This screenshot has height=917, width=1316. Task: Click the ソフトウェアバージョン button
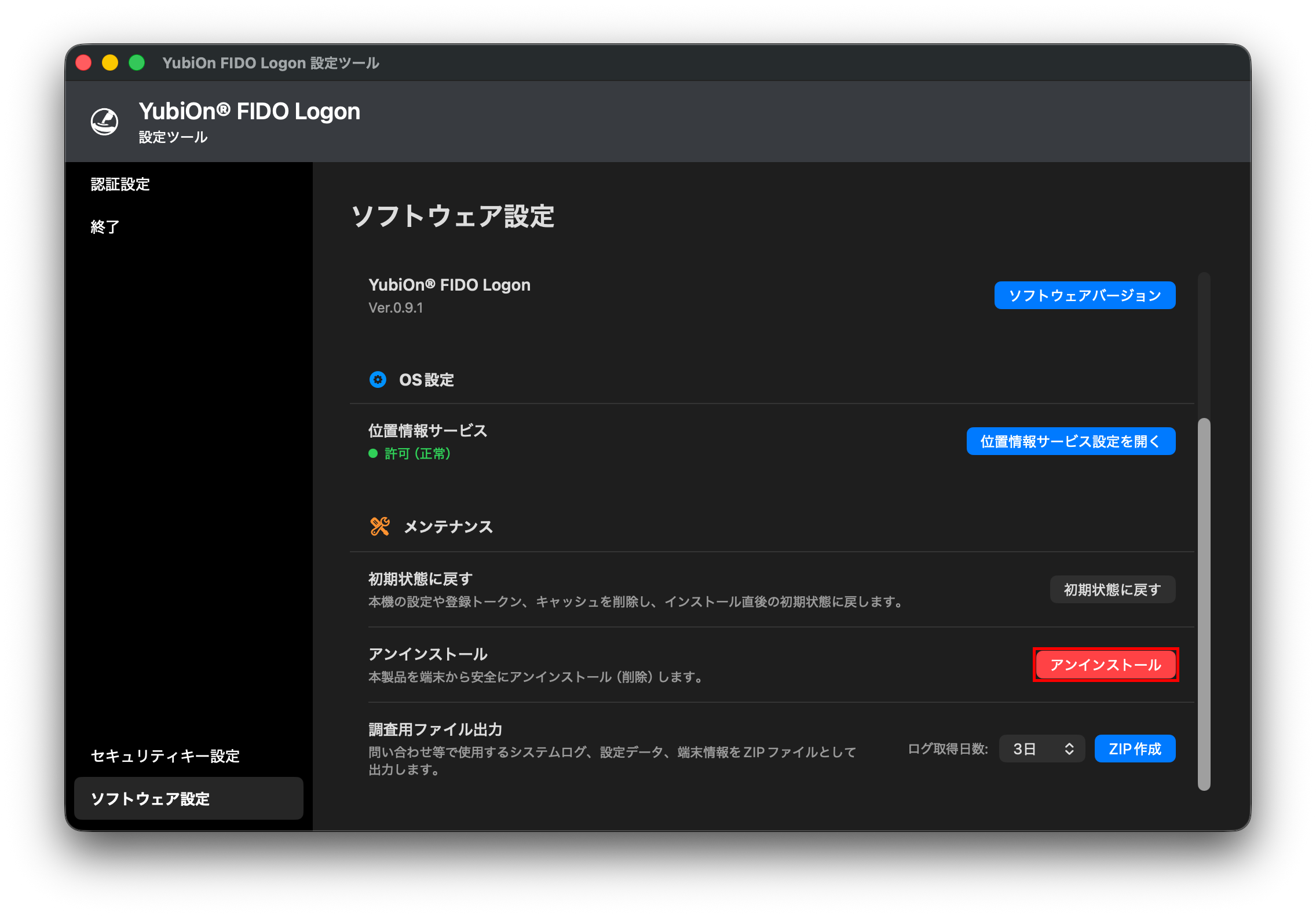(x=1085, y=295)
